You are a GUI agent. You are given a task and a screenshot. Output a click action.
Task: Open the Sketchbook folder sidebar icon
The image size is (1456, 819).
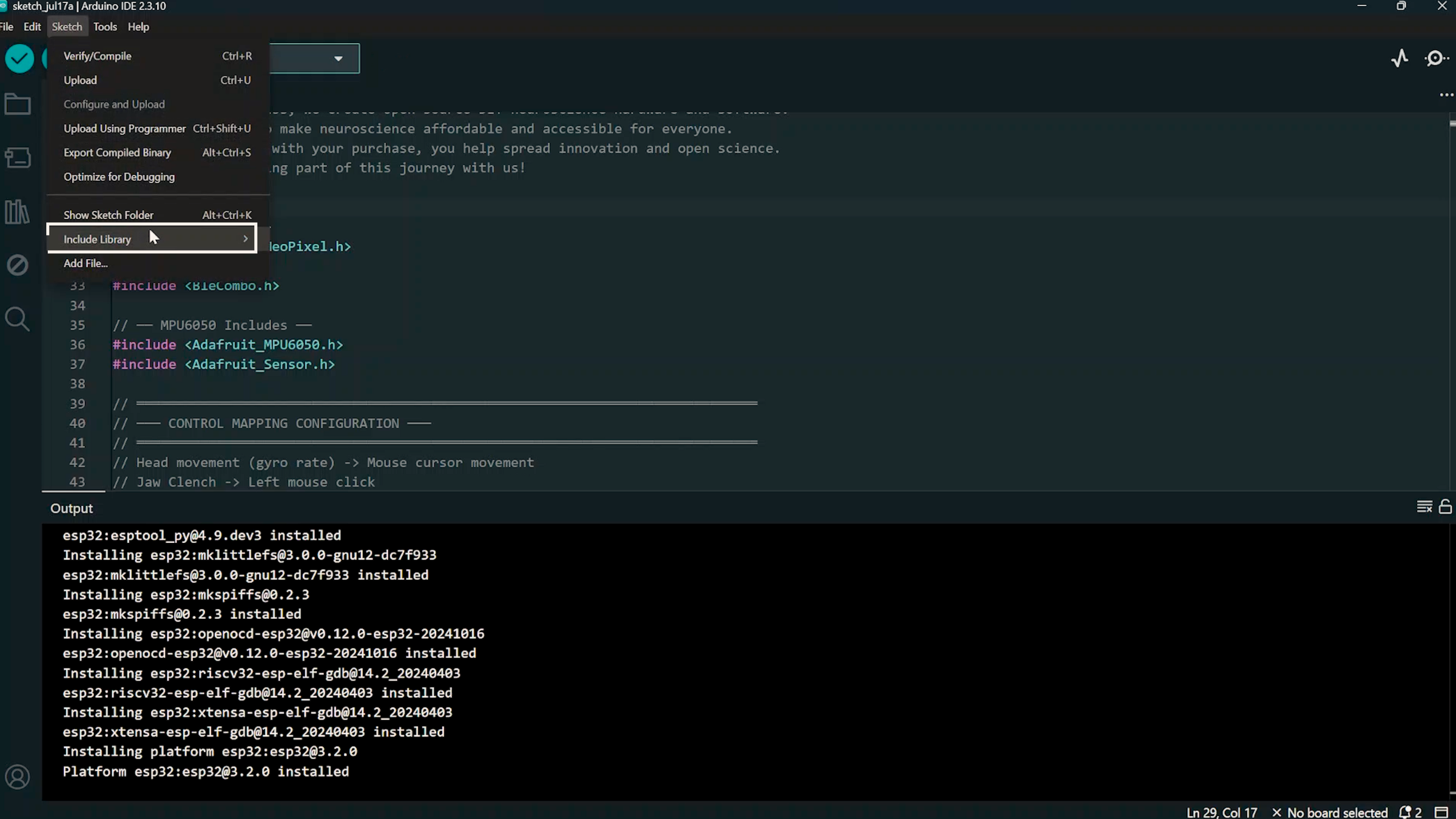pyautogui.click(x=18, y=104)
